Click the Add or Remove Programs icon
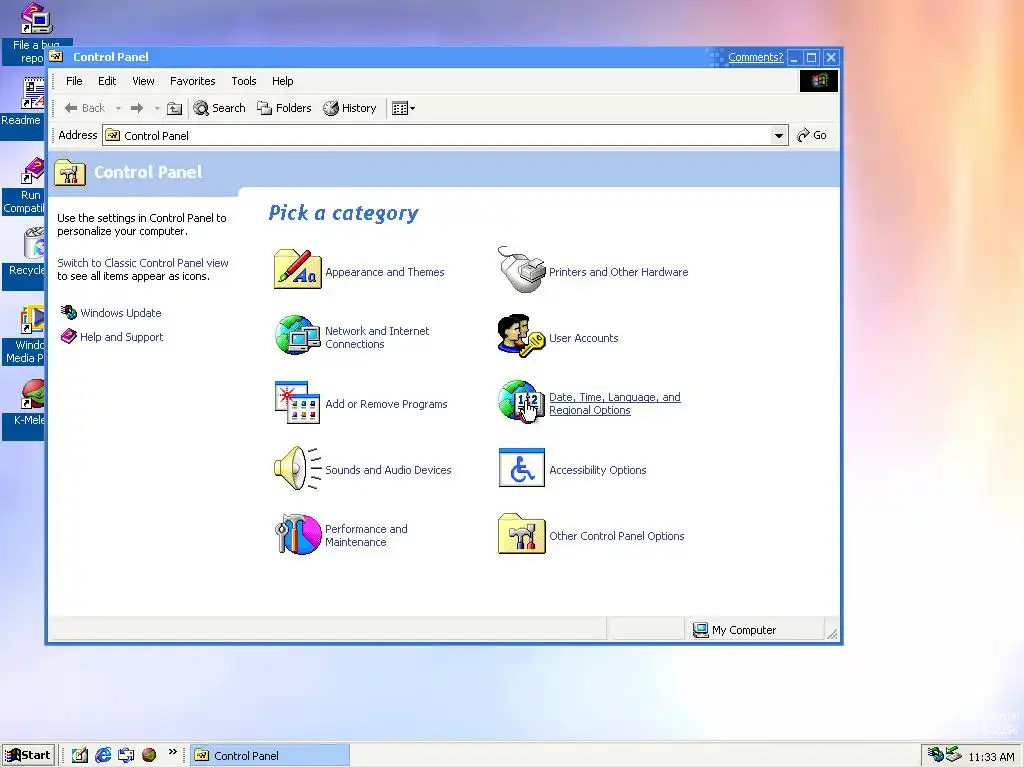 tap(297, 402)
